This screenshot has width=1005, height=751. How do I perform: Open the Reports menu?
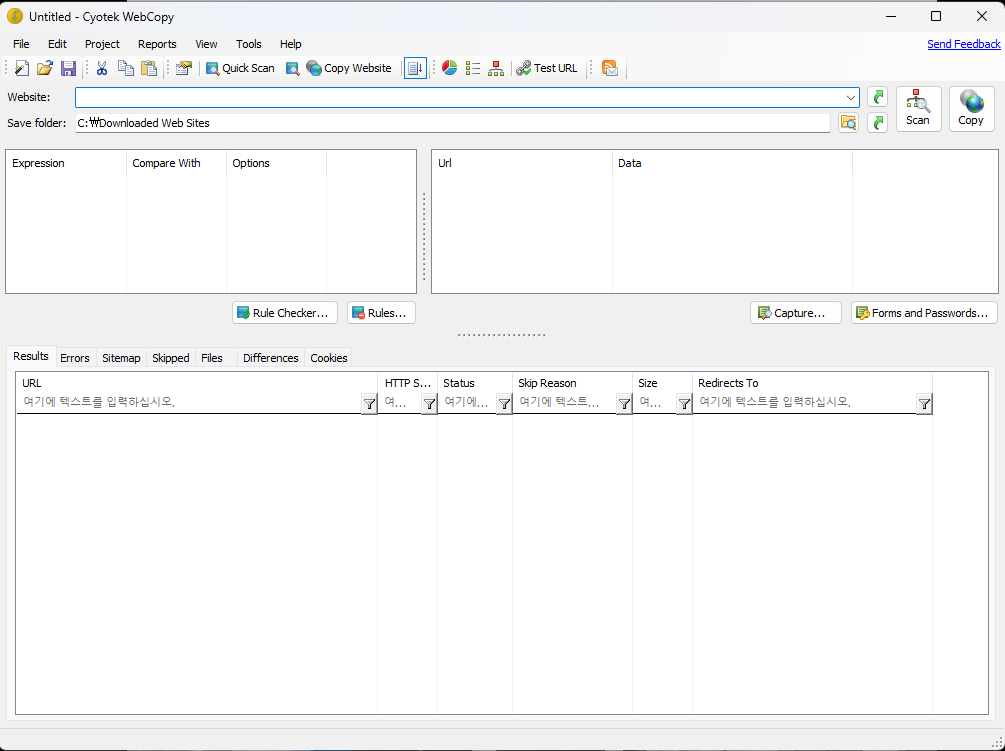pos(157,44)
